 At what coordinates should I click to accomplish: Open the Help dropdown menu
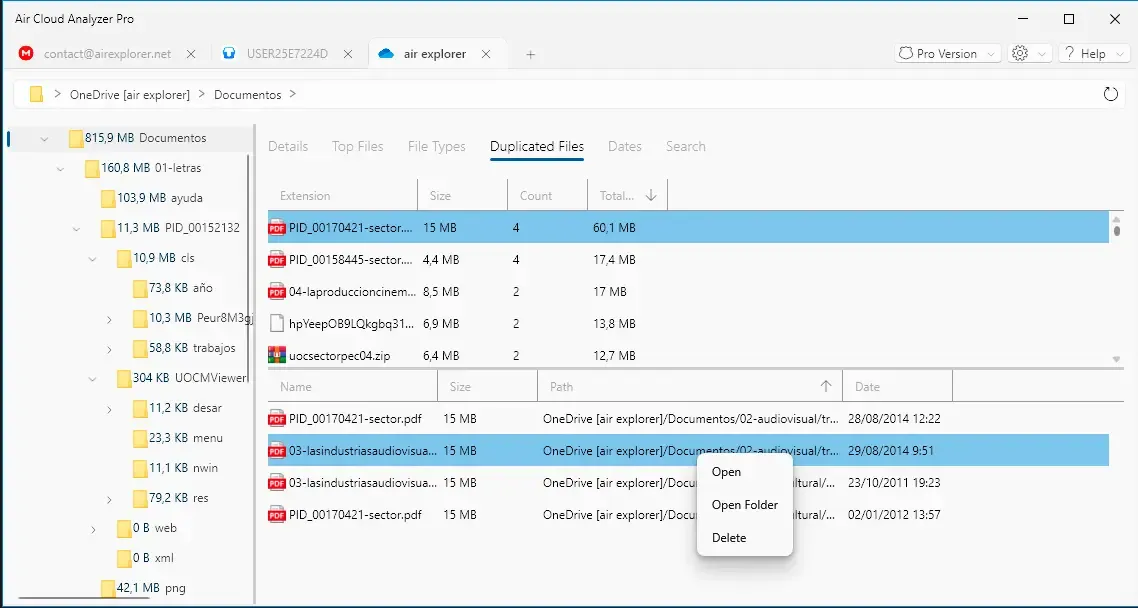coord(1094,54)
